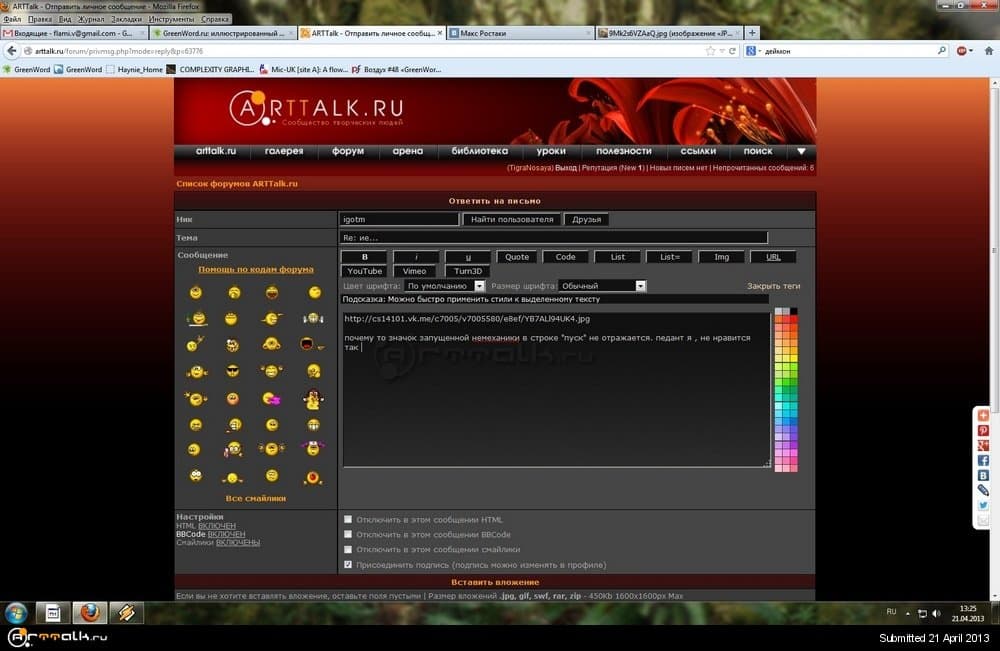The image size is (1000, 651).
Task: Check 'Отключить в этом сообщении BBCode' option
Action: click(348, 535)
